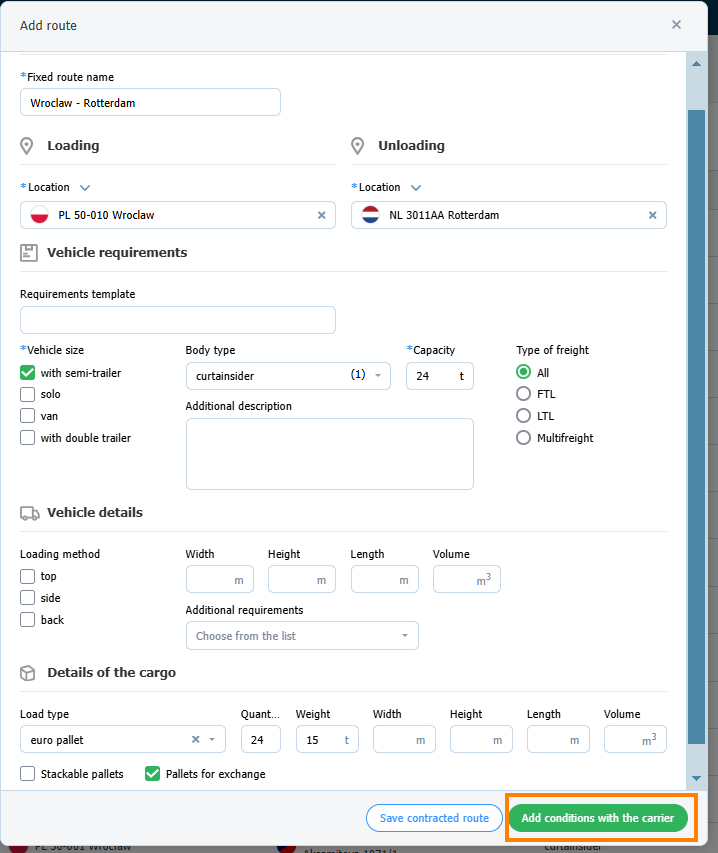Click the Poland flag icon
Screen dimensions: 718x853
[x=40, y=215]
